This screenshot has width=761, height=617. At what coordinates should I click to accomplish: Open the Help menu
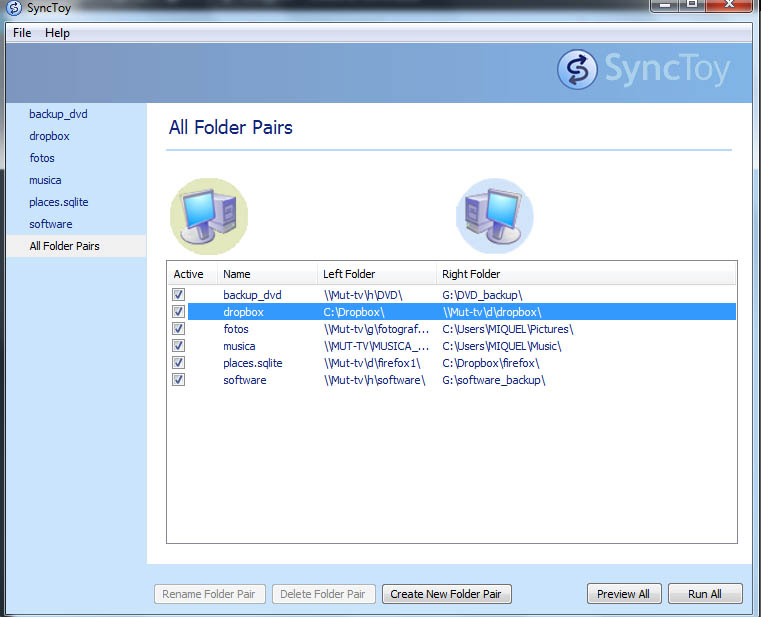click(x=57, y=33)
